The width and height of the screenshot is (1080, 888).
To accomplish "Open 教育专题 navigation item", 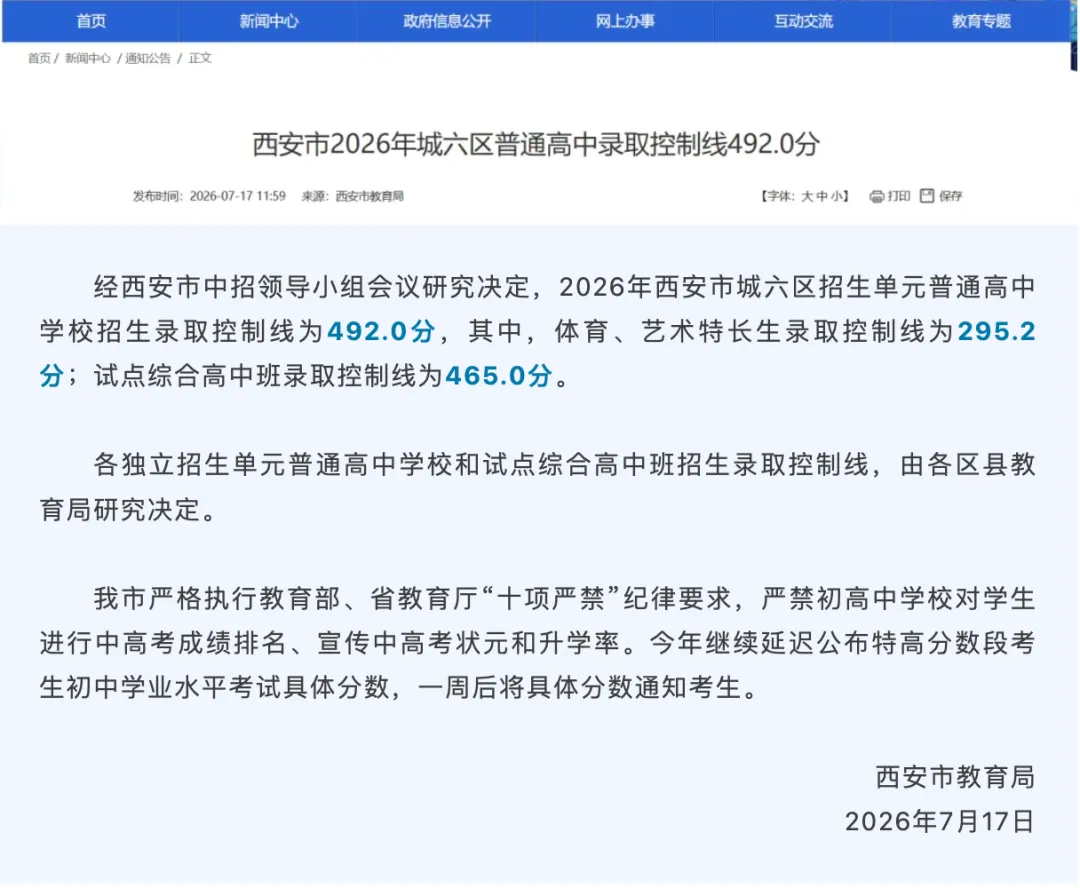I will pyautogui.click(x=982, y=21).
